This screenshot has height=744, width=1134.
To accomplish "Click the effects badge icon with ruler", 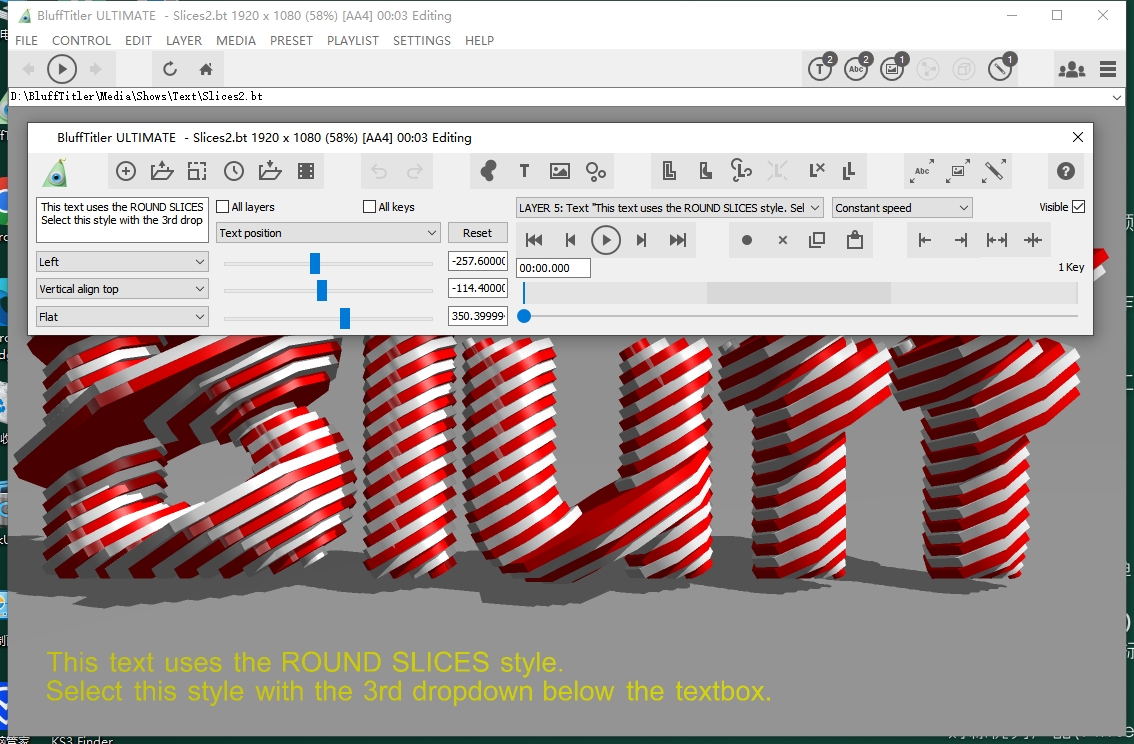I will pos(1002,68).
